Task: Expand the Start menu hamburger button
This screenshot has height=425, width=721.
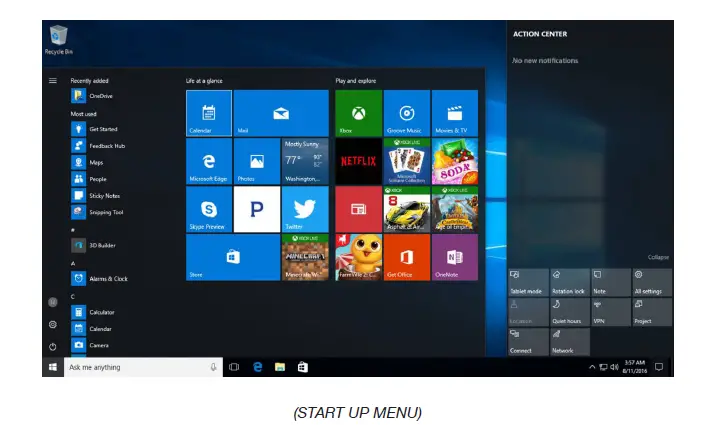Action: point(53,80)
